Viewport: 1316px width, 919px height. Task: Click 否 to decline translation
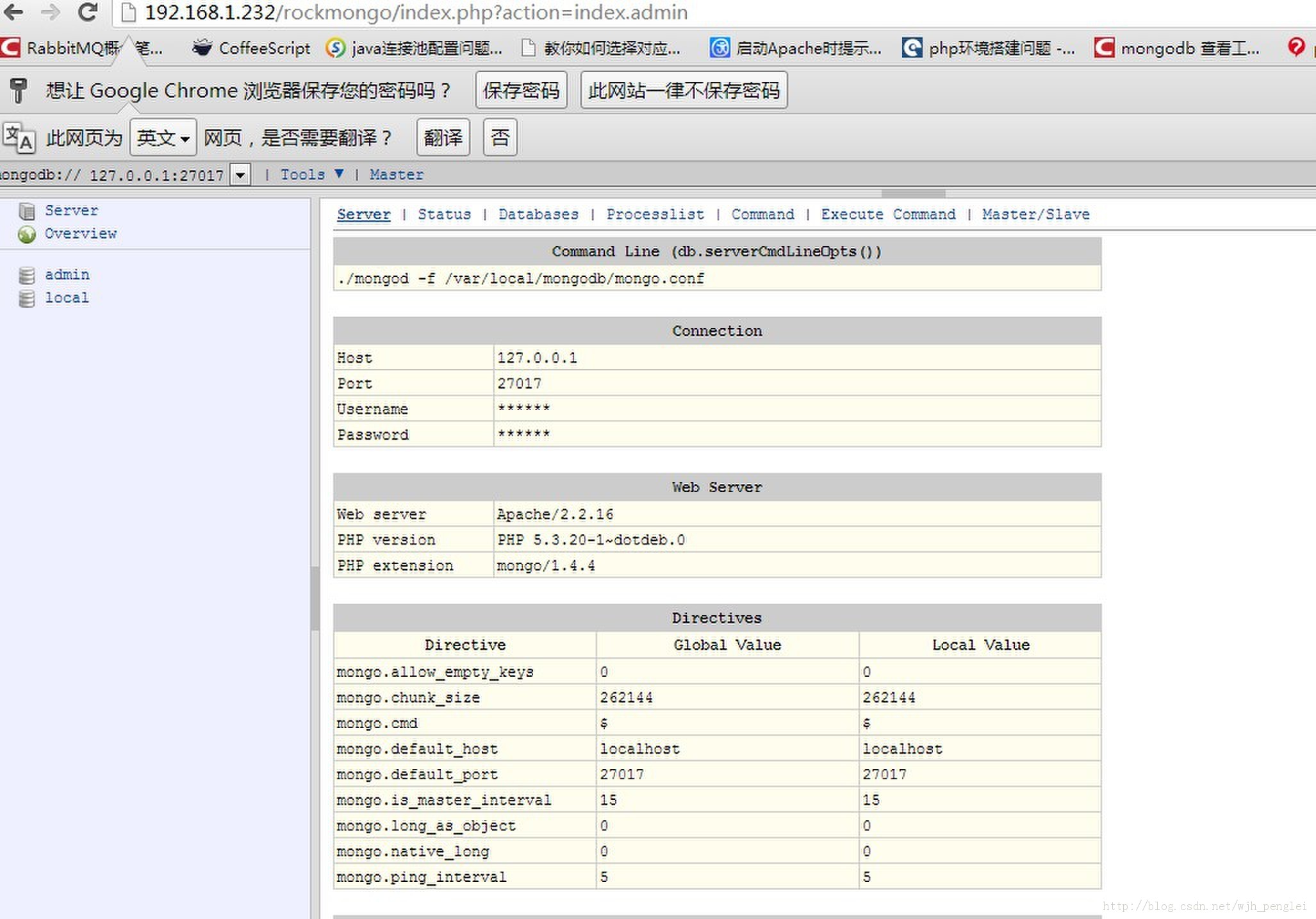click(500, 137)
